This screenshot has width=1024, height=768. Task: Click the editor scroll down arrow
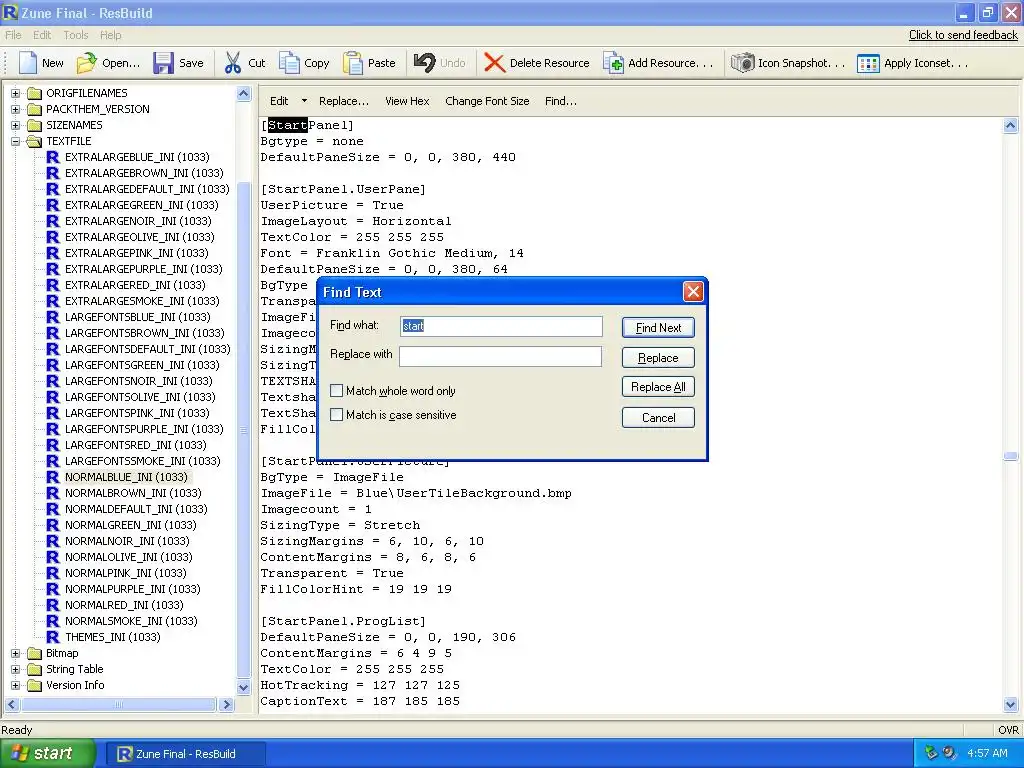coord(1010,704)
